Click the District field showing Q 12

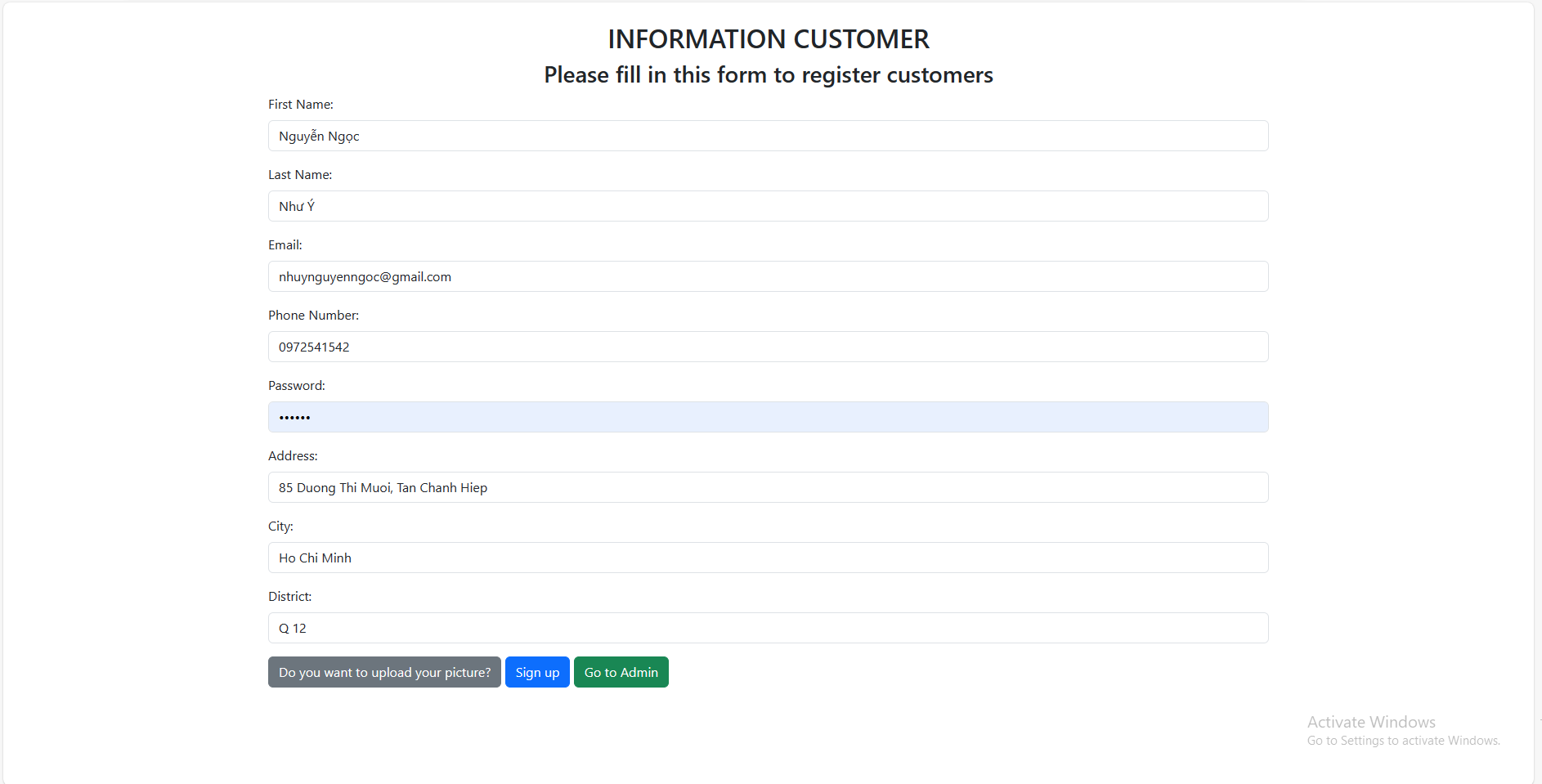(x=768, y=628)
